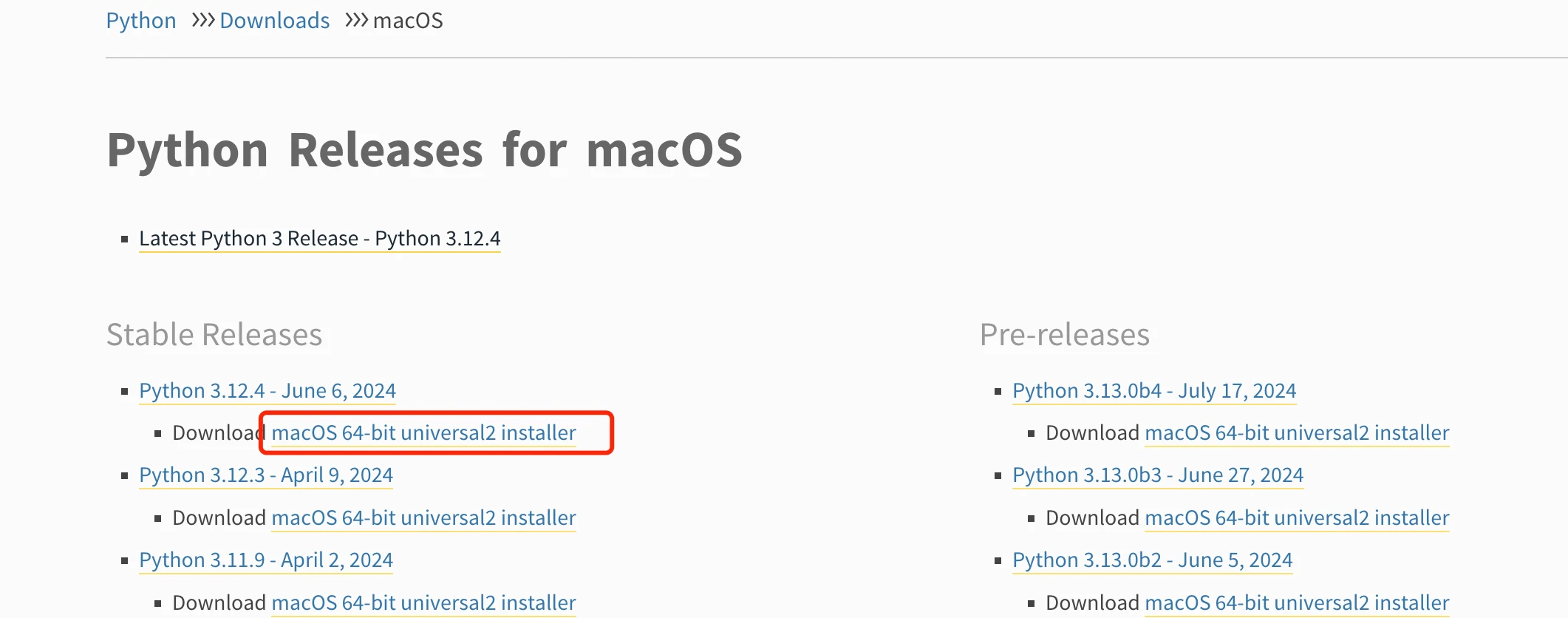Download macOS installer for Python 3.13.0b3

click(1296, 517)
